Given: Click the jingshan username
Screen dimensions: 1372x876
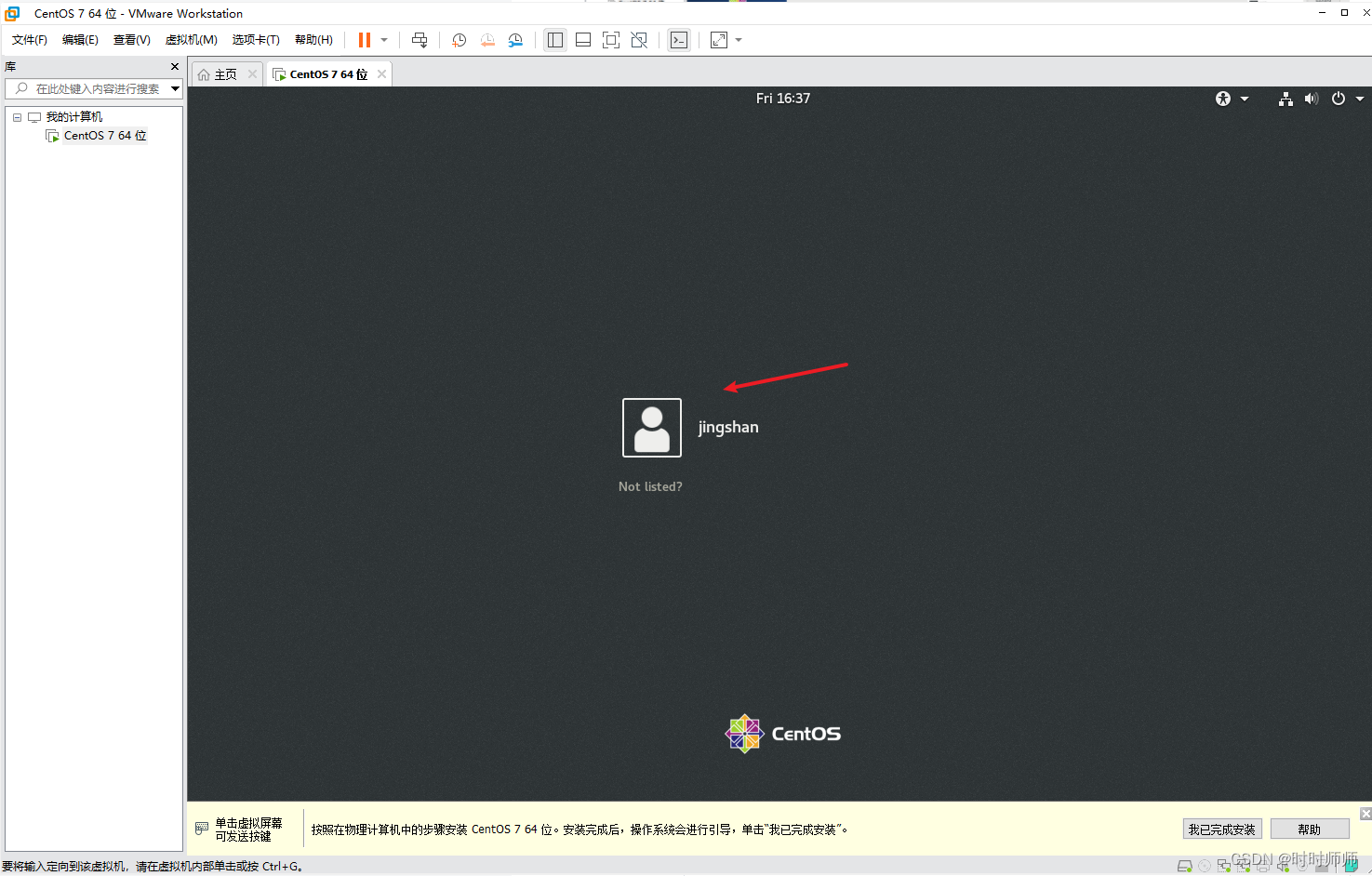Looking at the screenshot, I should [x=728, y=428].
